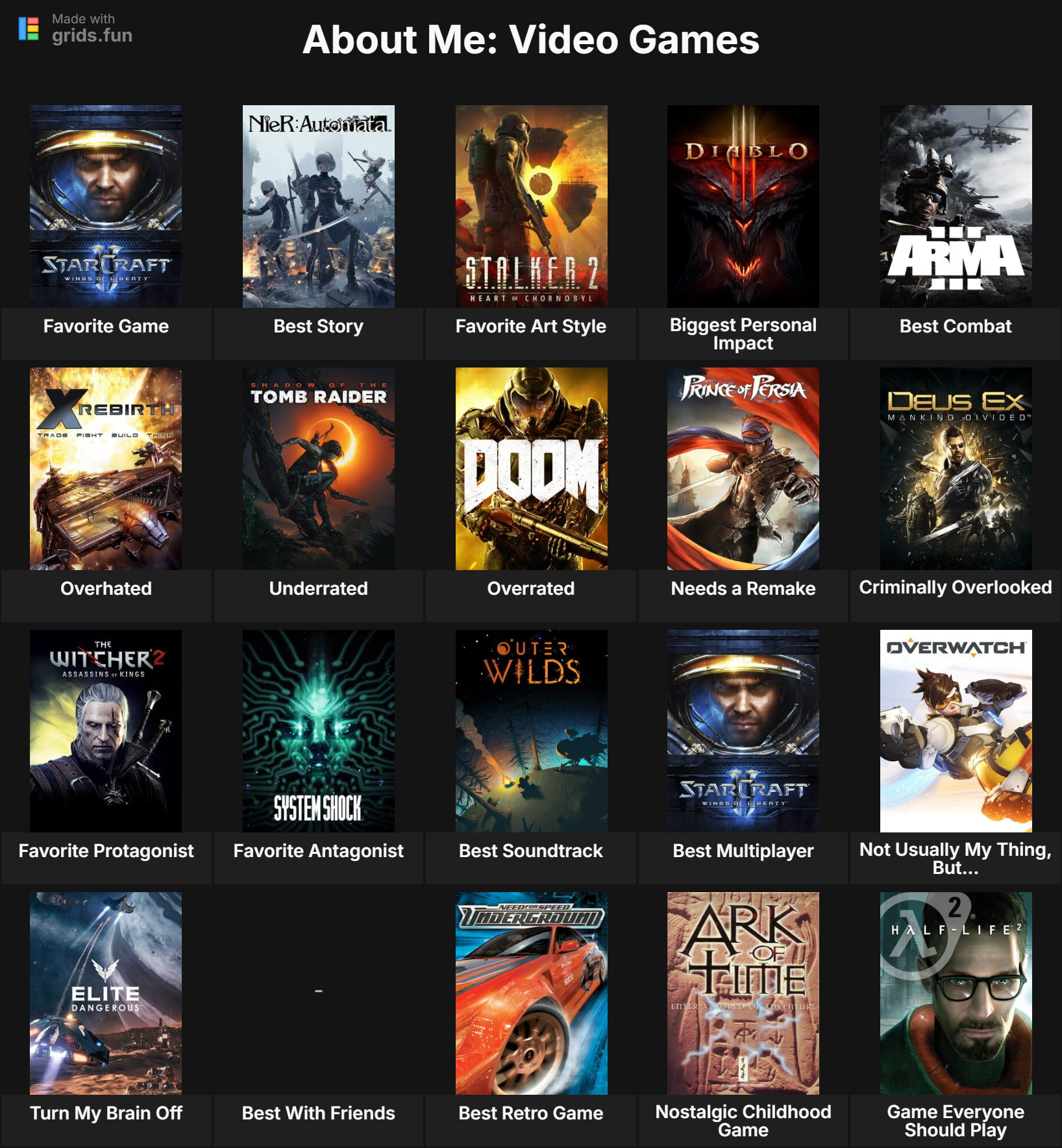Select the X Rebirth cover image
The height and width of the screenshot is (1148, 1062).
click(x=106, y=469)
